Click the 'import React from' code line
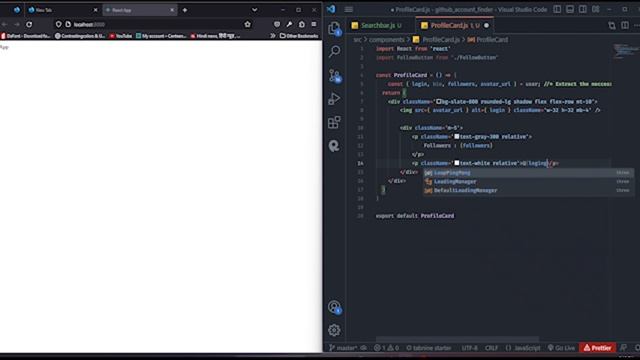Screen dimensions: 640x360 click(x=413, y=49)
